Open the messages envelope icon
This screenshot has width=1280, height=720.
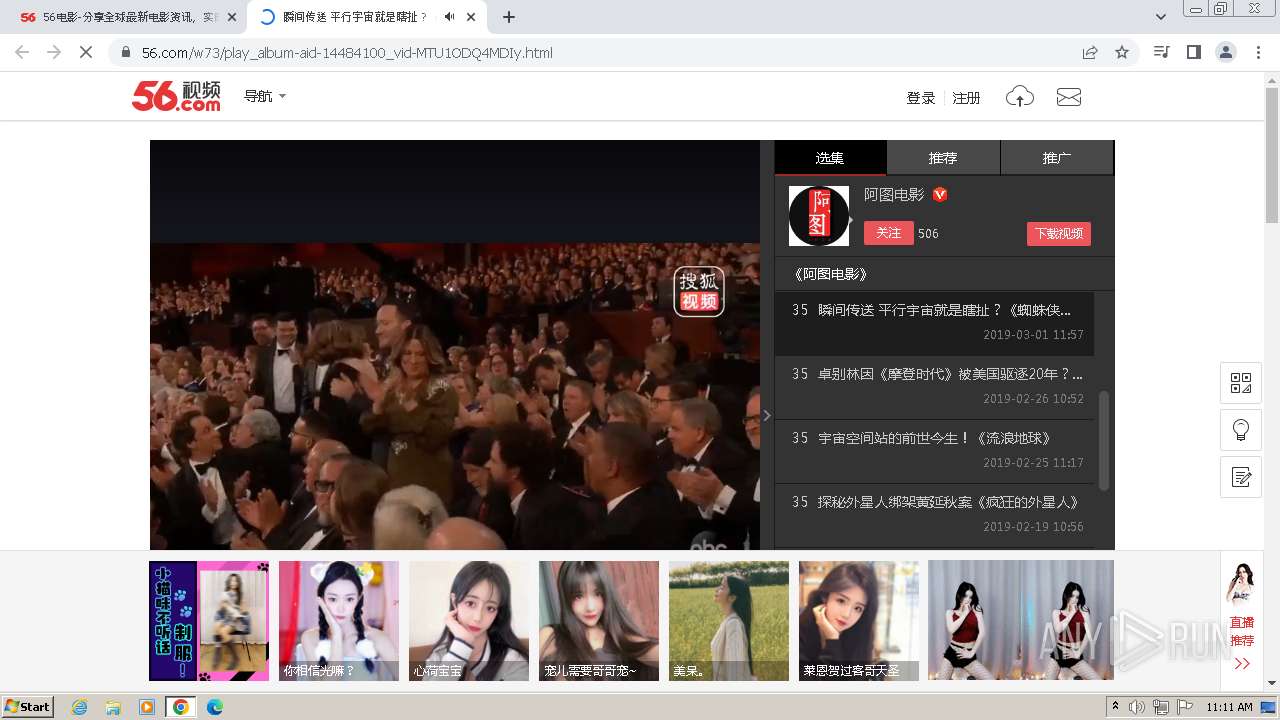pos(1069,97)
